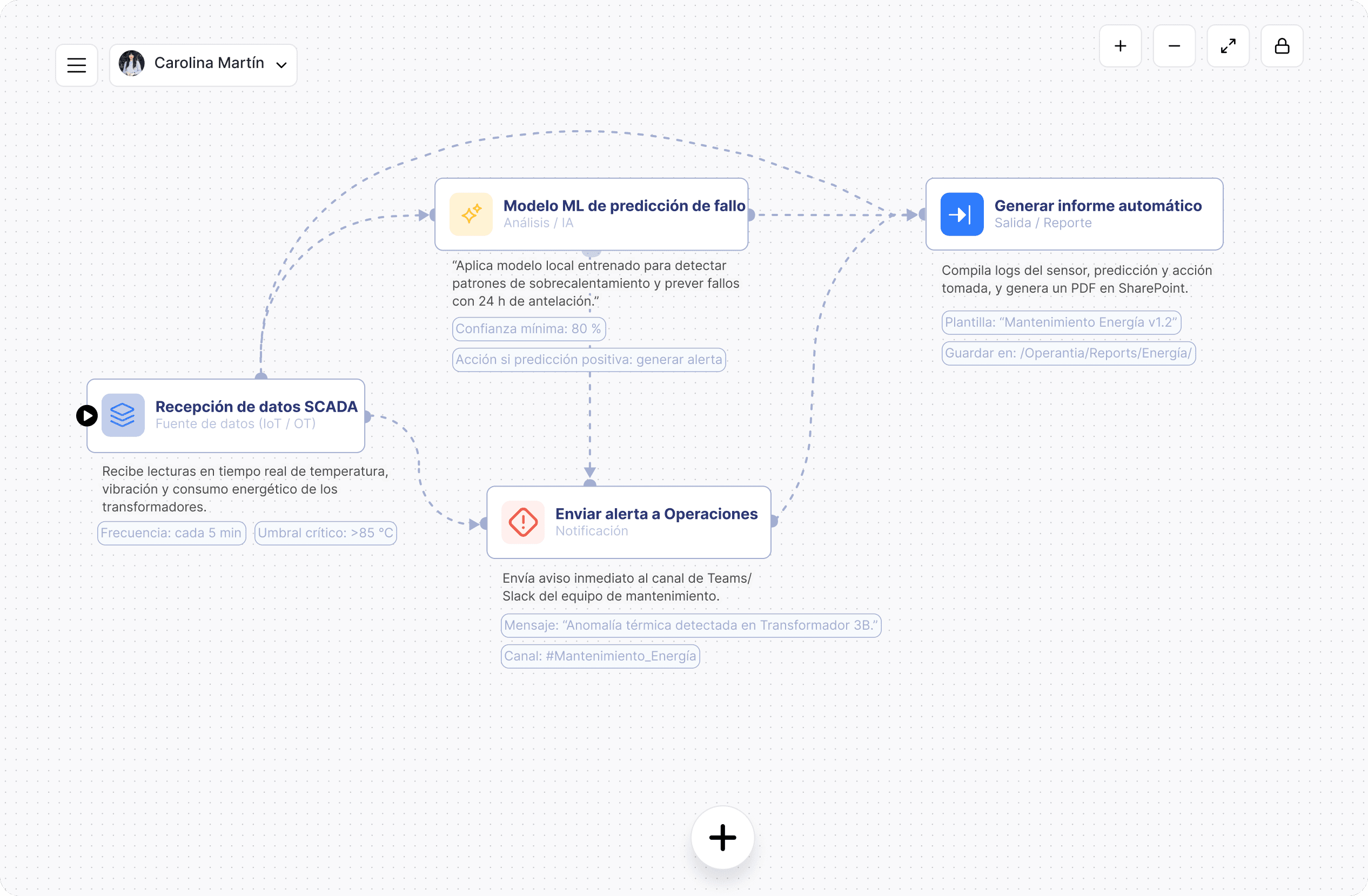Click Carolina Martín's avatar picture
The width and height of the screenshot is (1368, 896).
(132, 63)
